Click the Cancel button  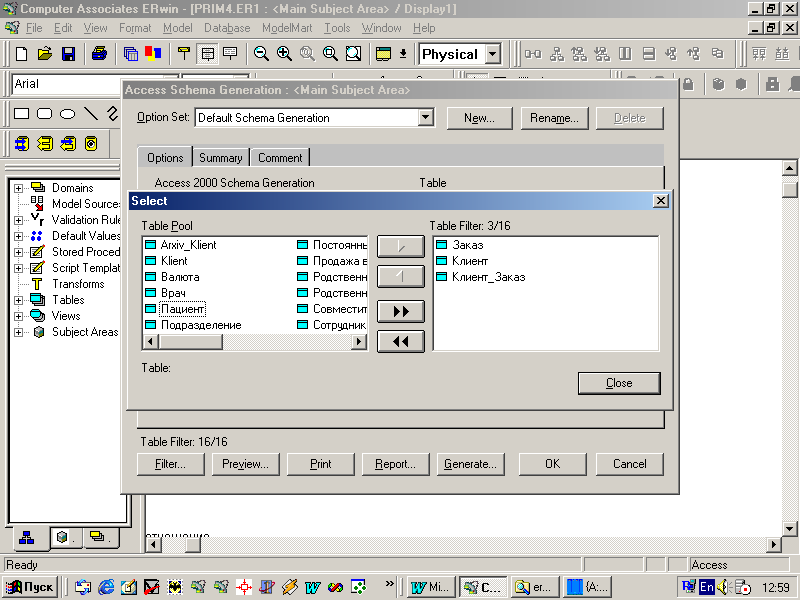[630, 464]
